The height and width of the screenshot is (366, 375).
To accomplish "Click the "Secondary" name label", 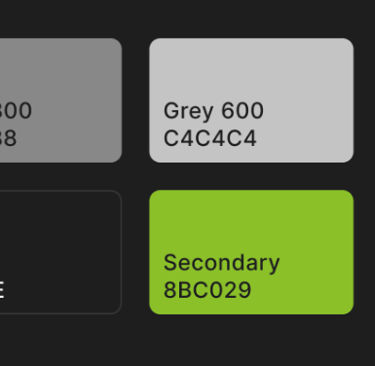I will pyautogui.click(x=222, y=263).
